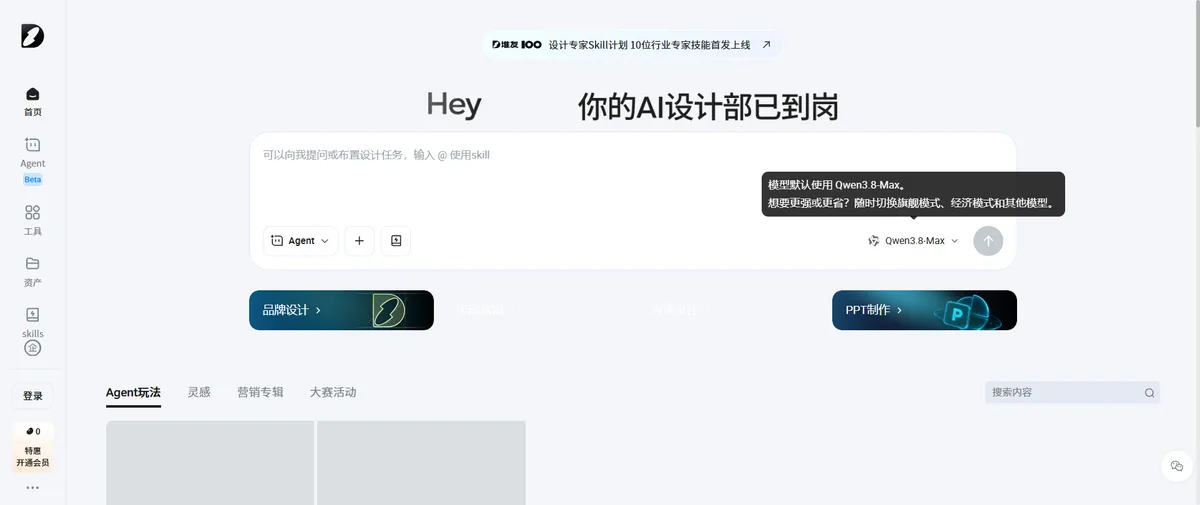Click the search magnifier icon
1200x505 pixels.
tap(1149, 393)
